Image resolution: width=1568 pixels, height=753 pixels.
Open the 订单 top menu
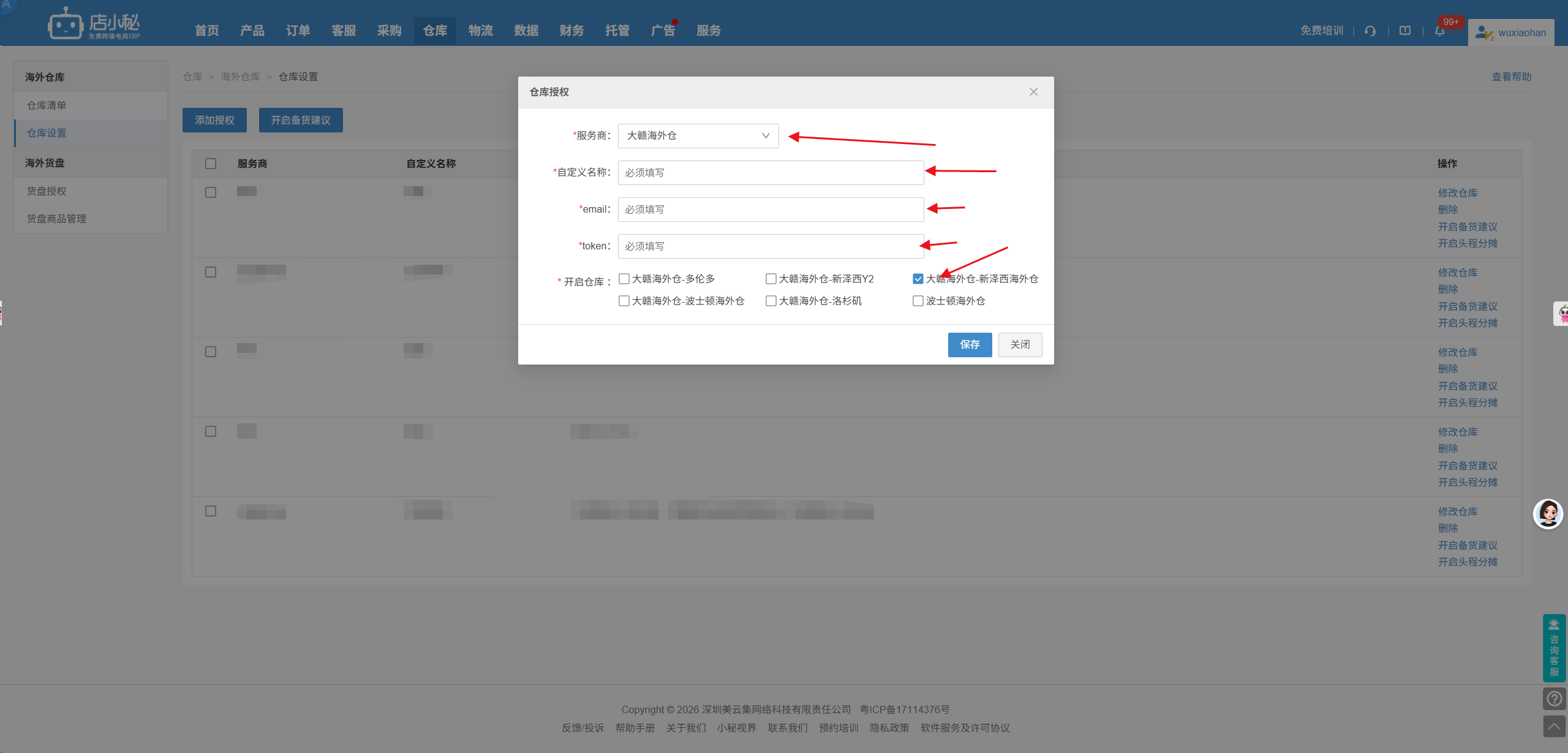298,31
